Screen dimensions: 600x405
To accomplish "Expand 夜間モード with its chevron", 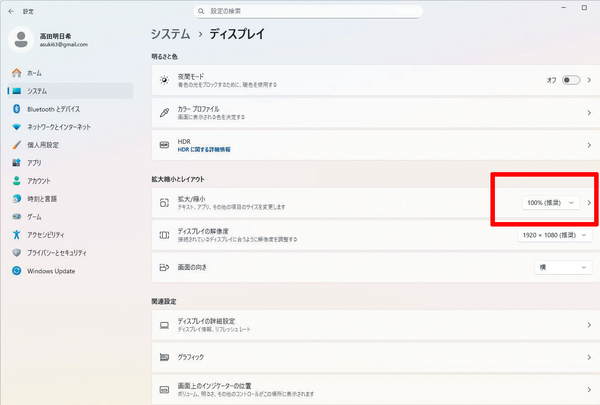I will pos(589,80).
